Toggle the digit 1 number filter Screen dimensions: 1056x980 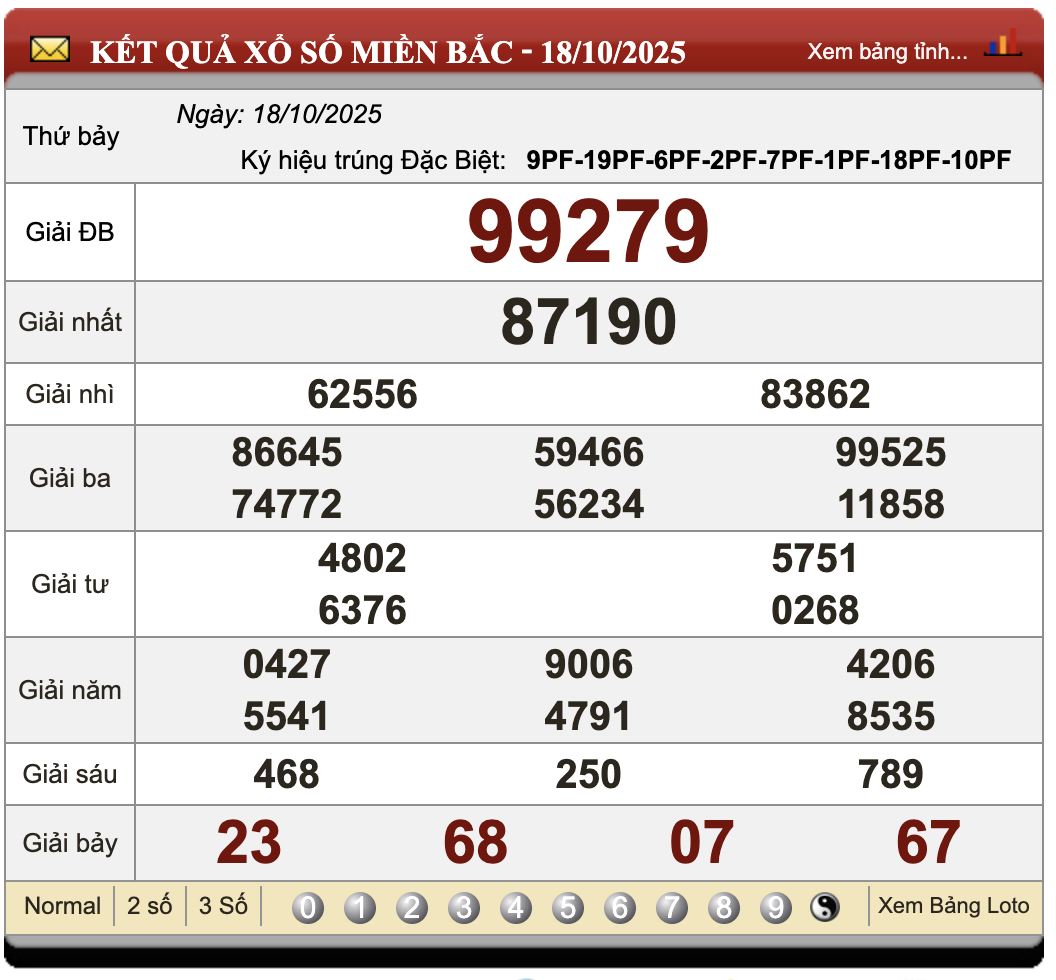click(359, 908)
